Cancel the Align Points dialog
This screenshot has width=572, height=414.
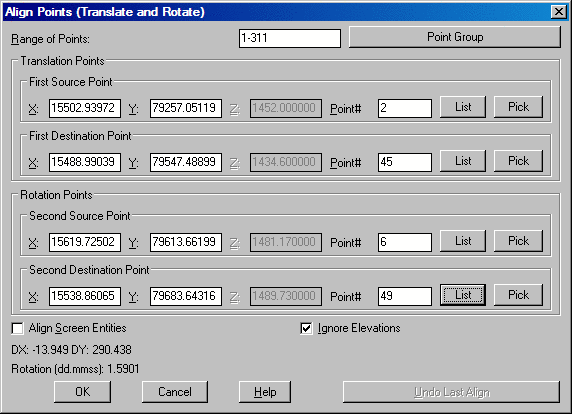[175, 392]
